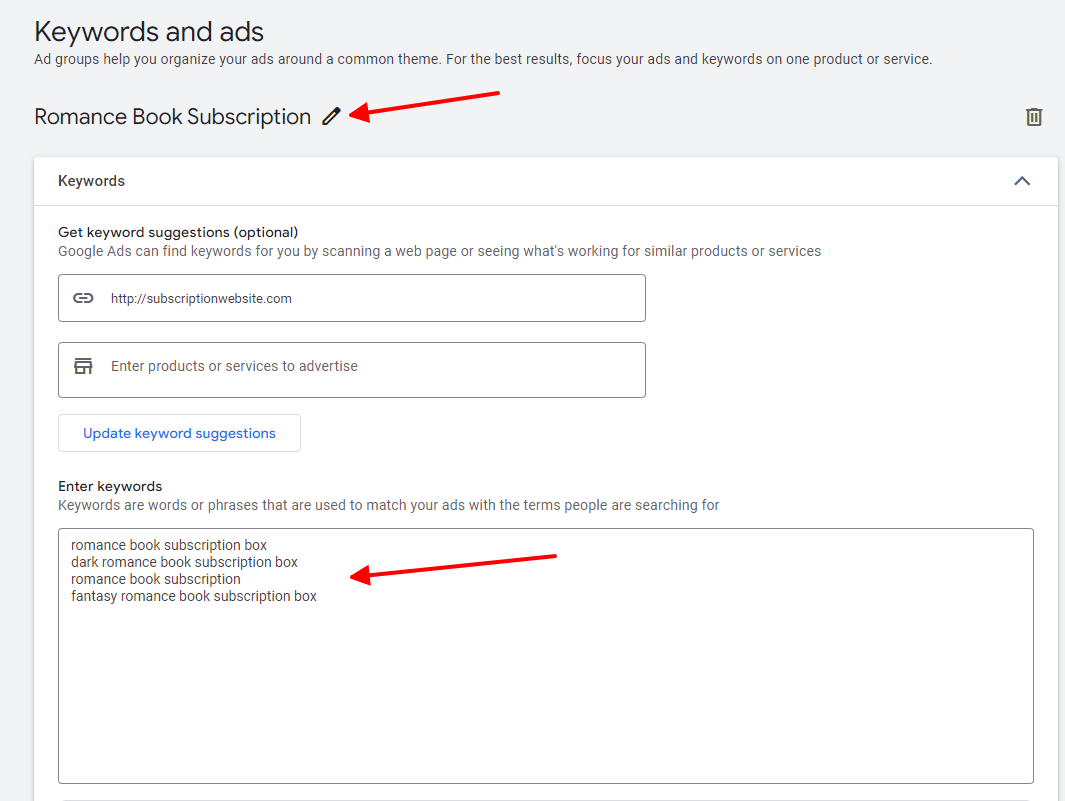Click the line reading dark romance book subscription box
The width and height of the screenshot is (1065, 801).
click(x=184, y=561)
